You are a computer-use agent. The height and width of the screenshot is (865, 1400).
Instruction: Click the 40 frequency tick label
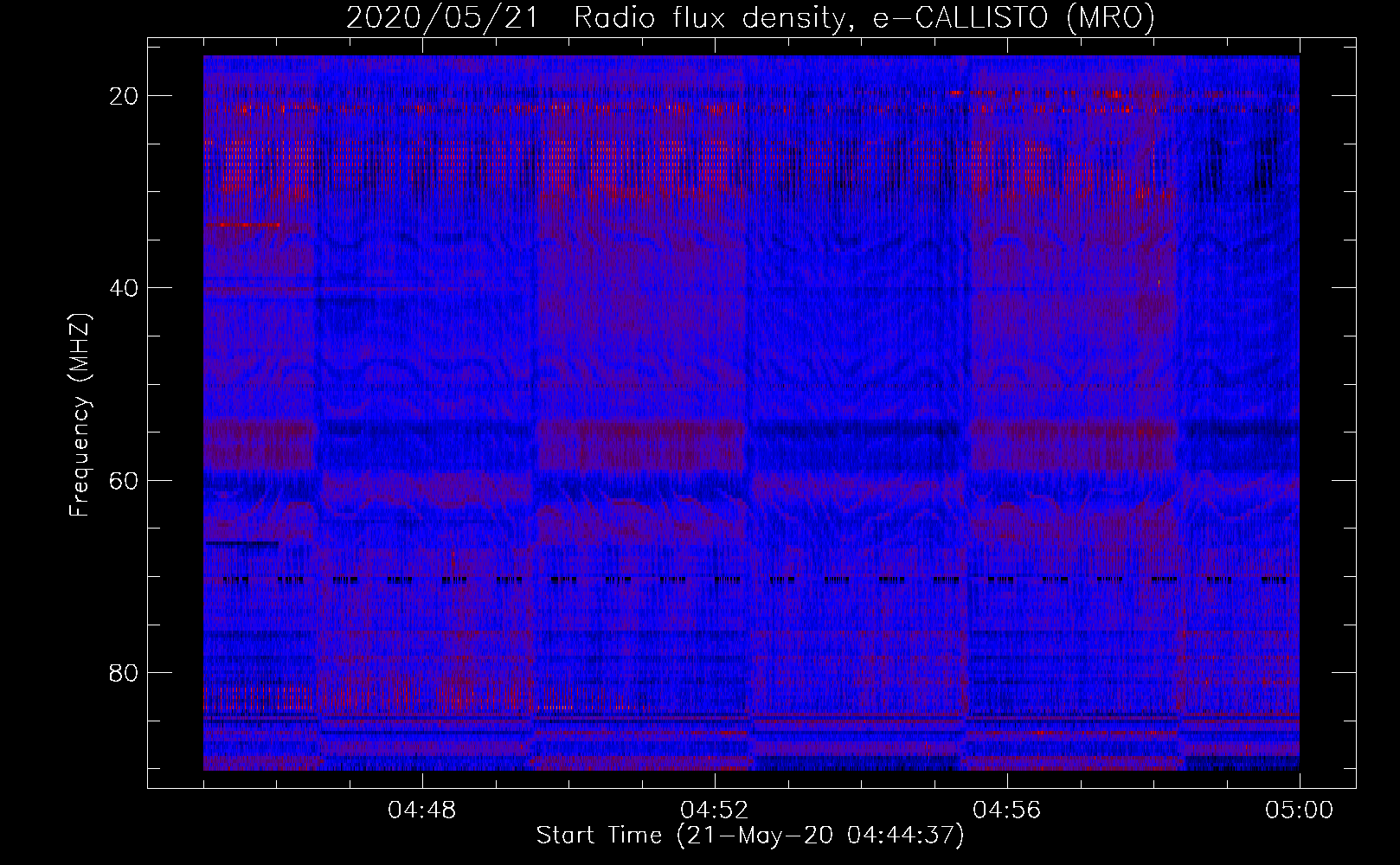coord(125,288)
